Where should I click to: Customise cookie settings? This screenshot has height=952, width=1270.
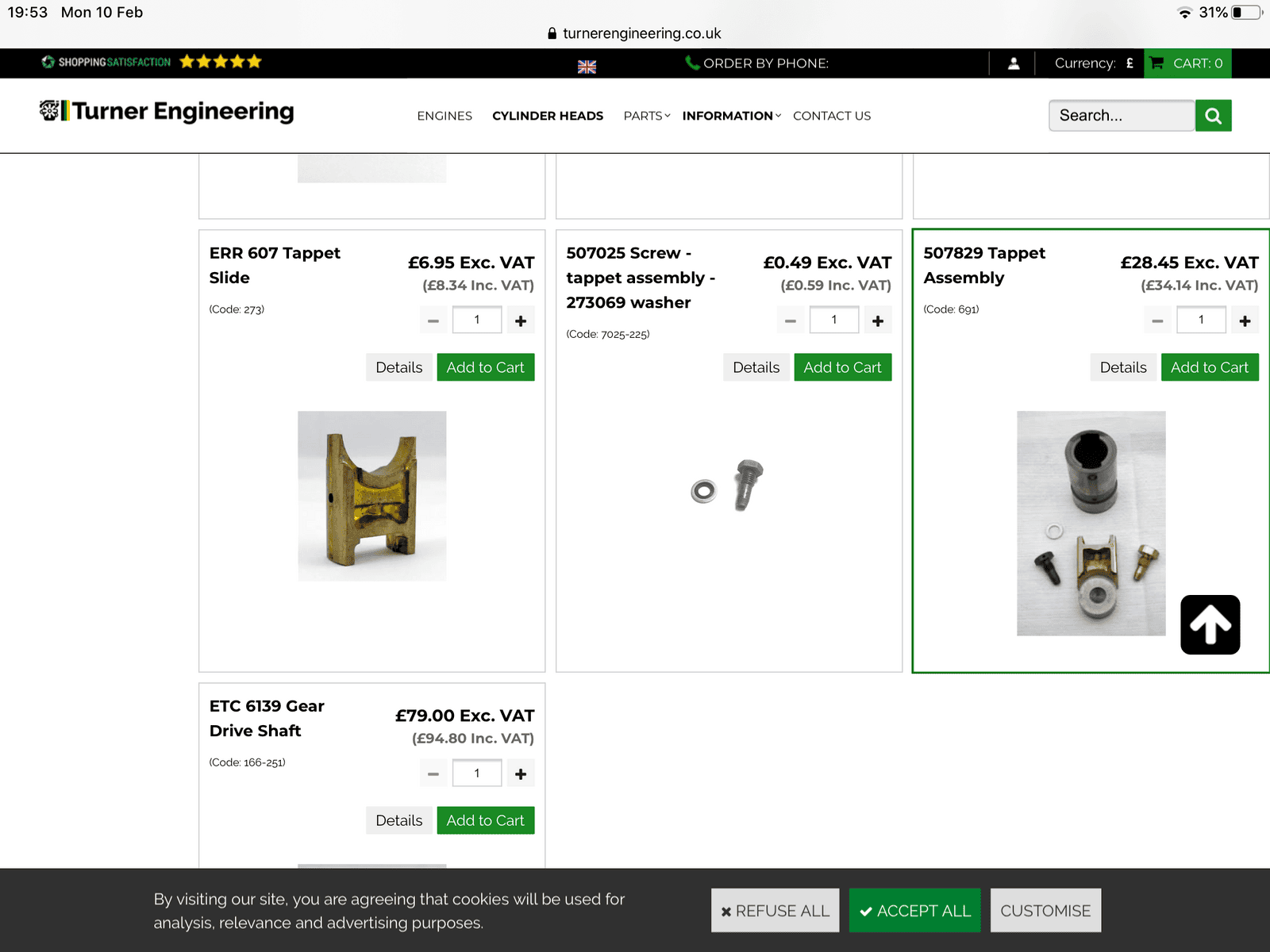pyautogui.click(x=1045, y=911)
